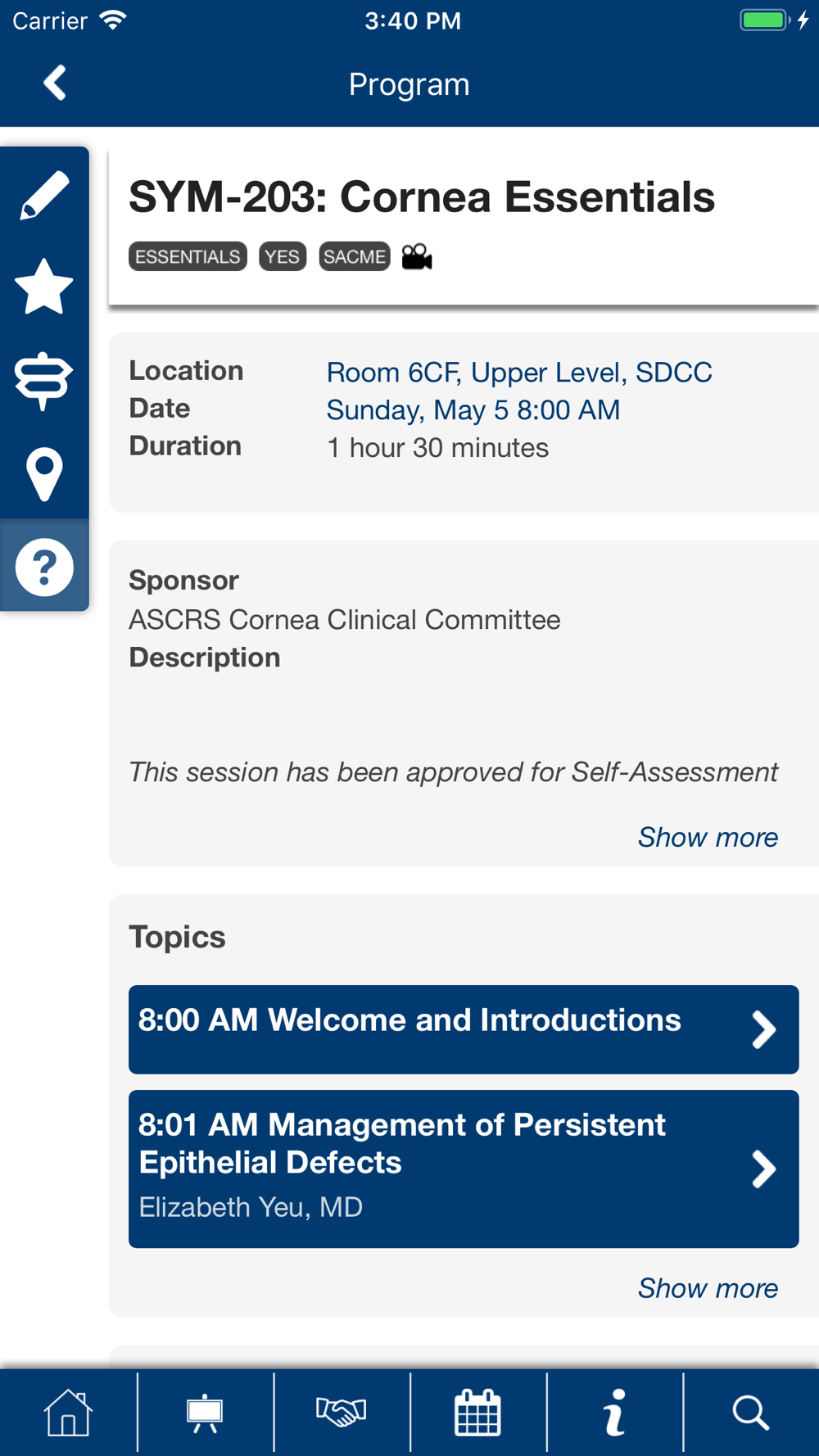Tap the ESSENTIALS tag badge
Viewport: 819px width, 1456px height.
[x=188, y=256]
